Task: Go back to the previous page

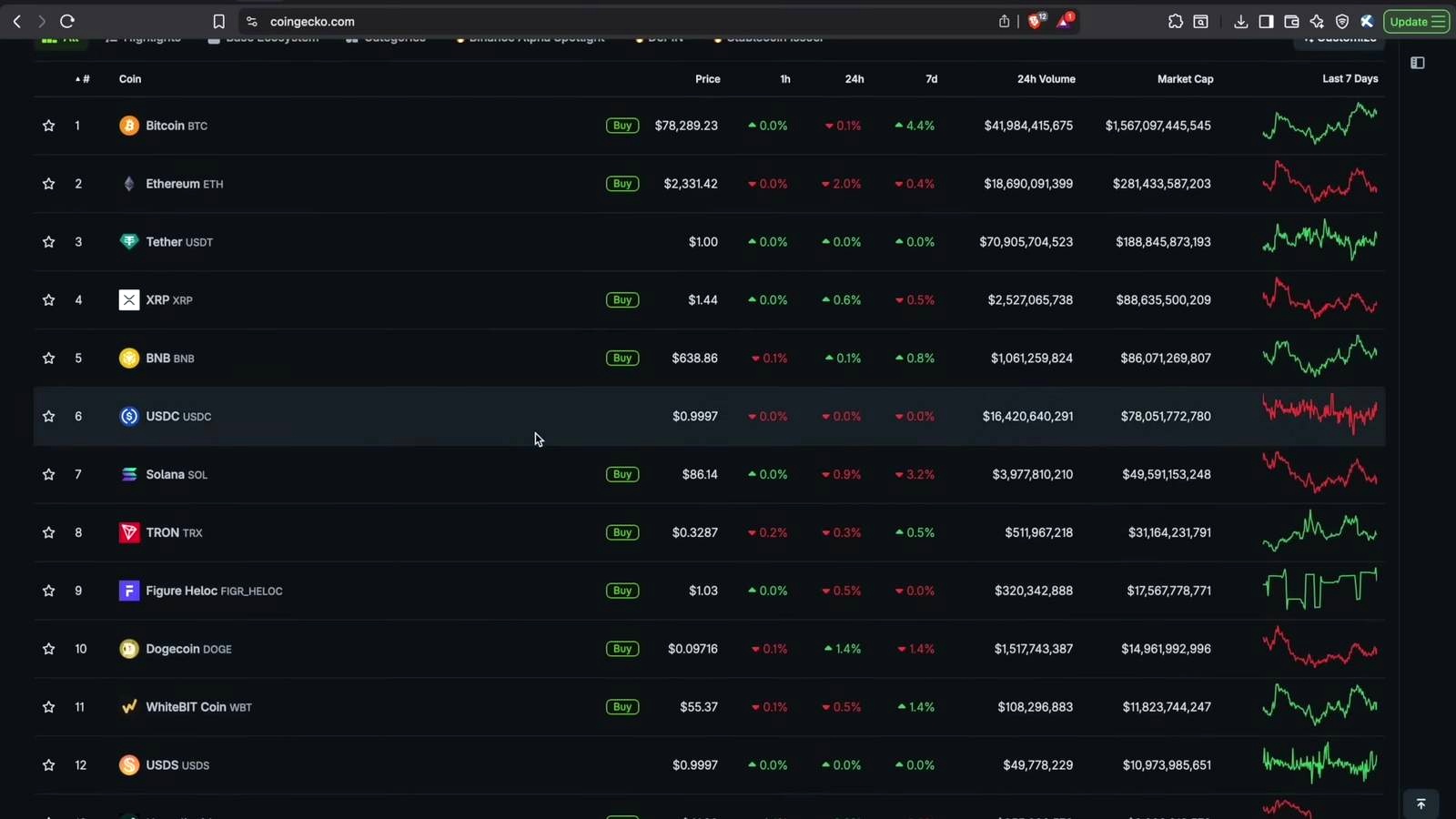Action: [17, 21]
